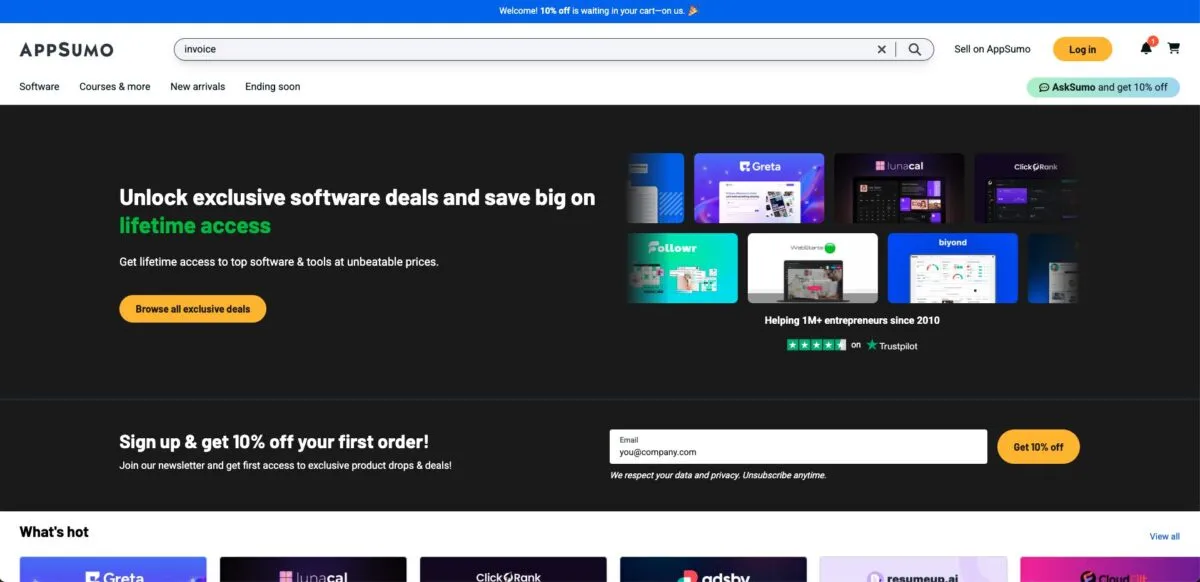Focus the Email input field

click(x=798, y=452)
